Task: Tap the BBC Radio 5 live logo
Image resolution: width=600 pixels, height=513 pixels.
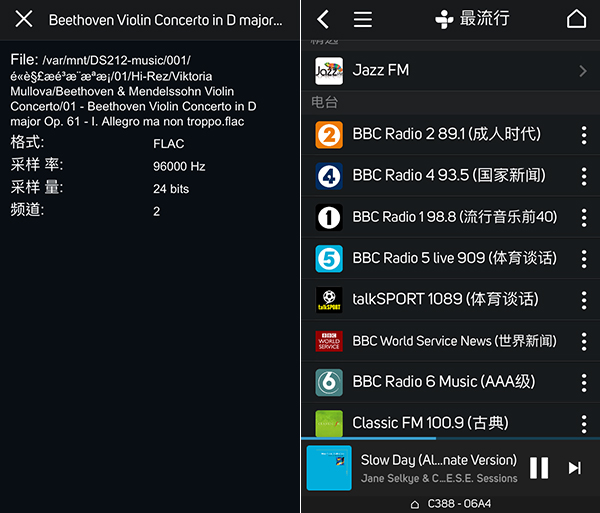Action: [x=329, y=259]
